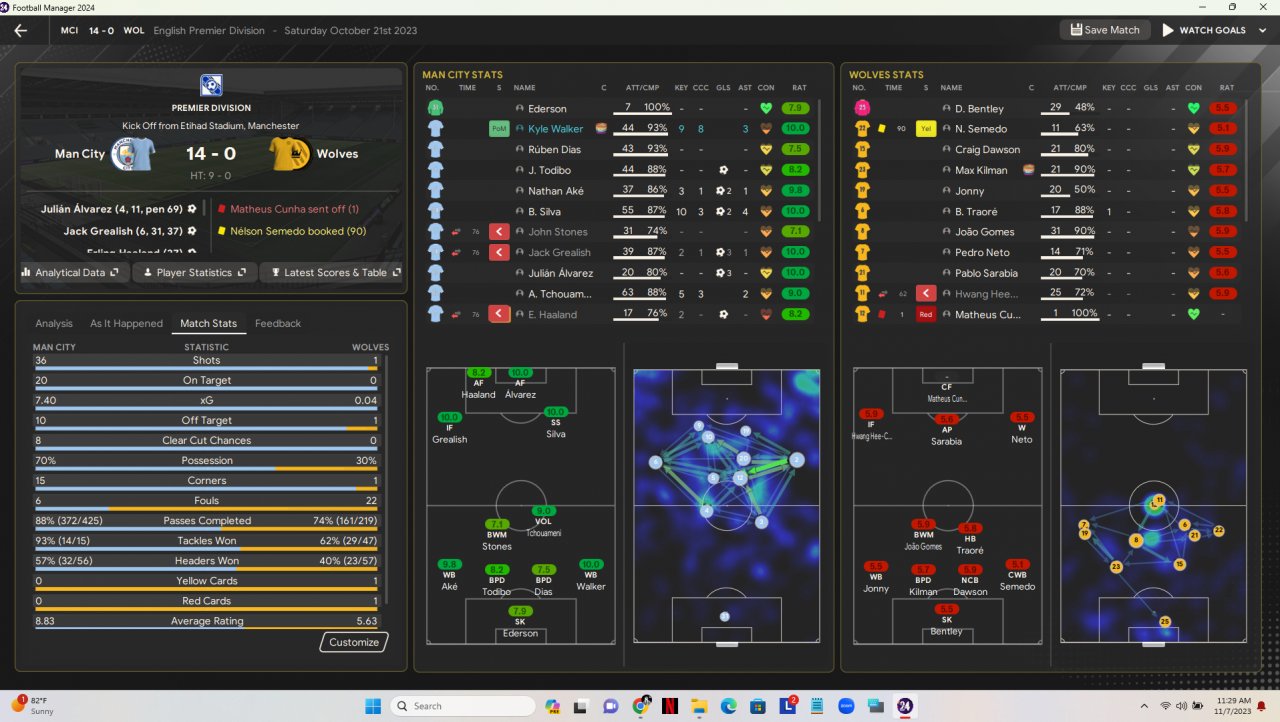This screenshot has width=1280, height=722.
Task: Click D. Bentley's pink goalkeeper shirt icon
Action: coord(861,108)
